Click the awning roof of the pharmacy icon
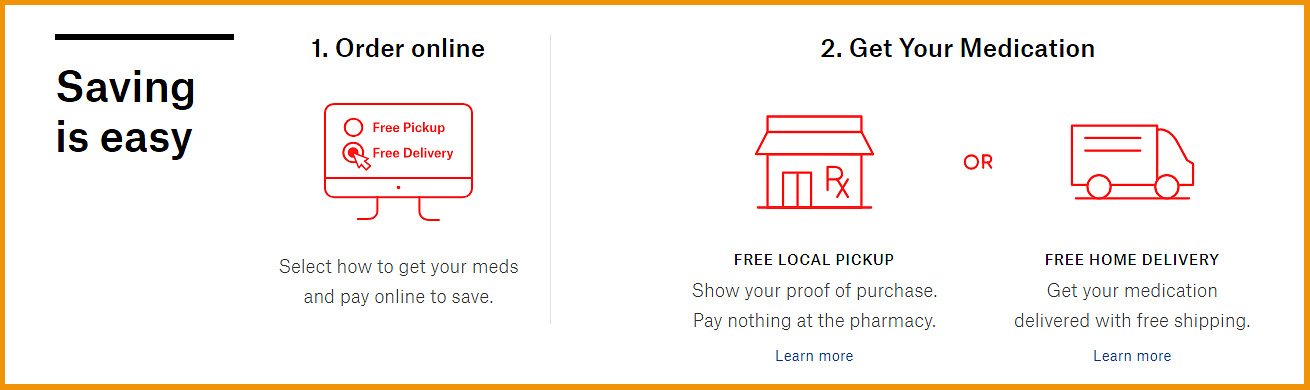The width and height of the screenshot is (1310, 390). pos(814,135)
